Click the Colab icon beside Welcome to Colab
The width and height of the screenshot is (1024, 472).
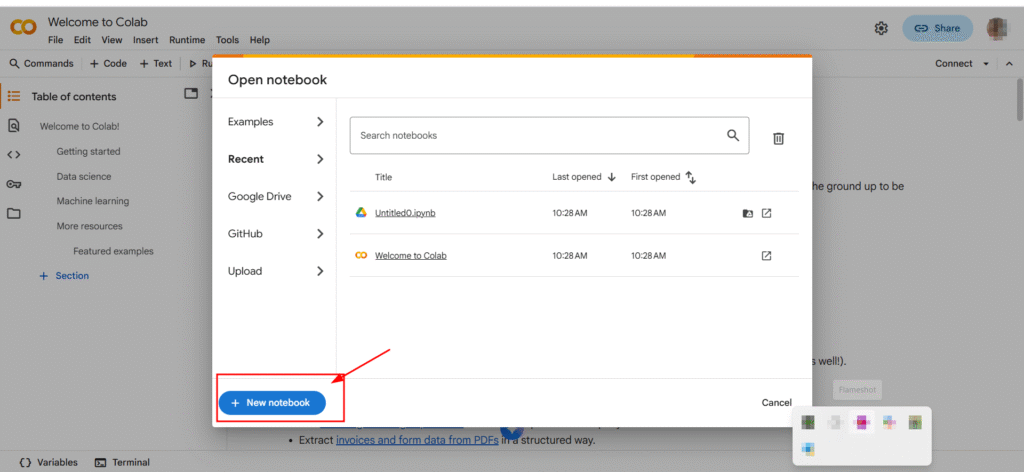360,255
